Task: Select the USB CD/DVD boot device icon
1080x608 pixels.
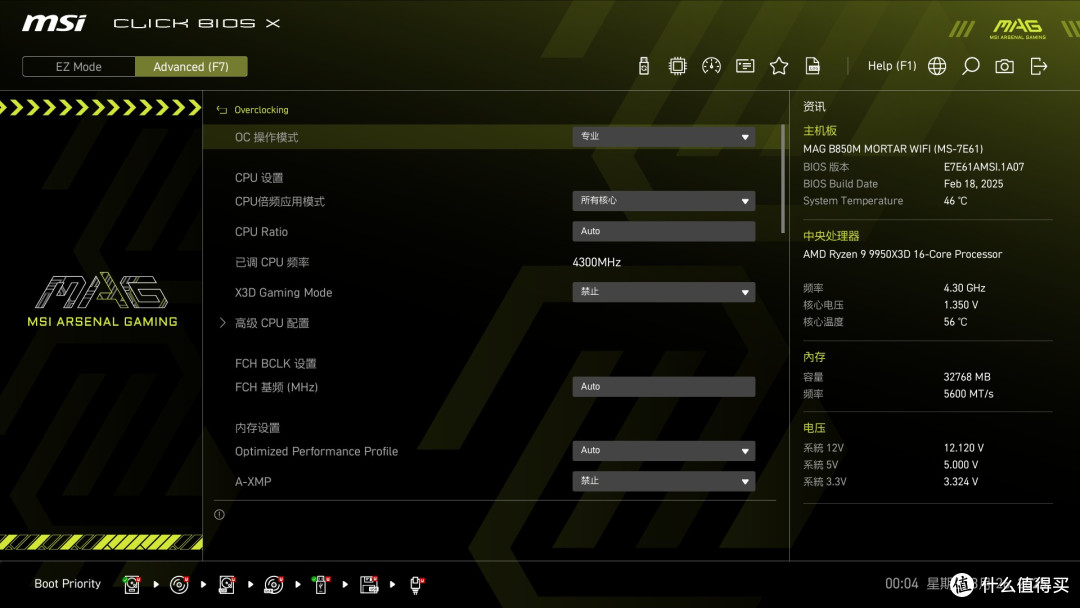Action: (273, 585)
